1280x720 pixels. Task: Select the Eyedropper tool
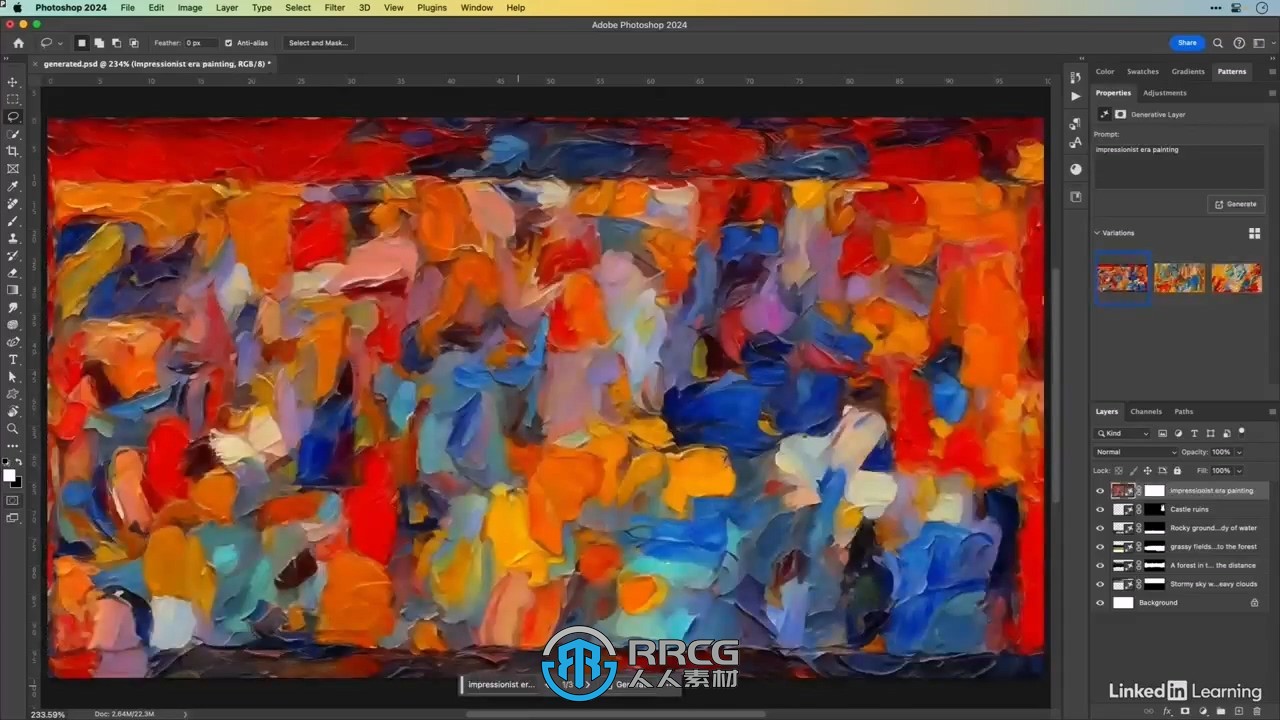(13, 186)
